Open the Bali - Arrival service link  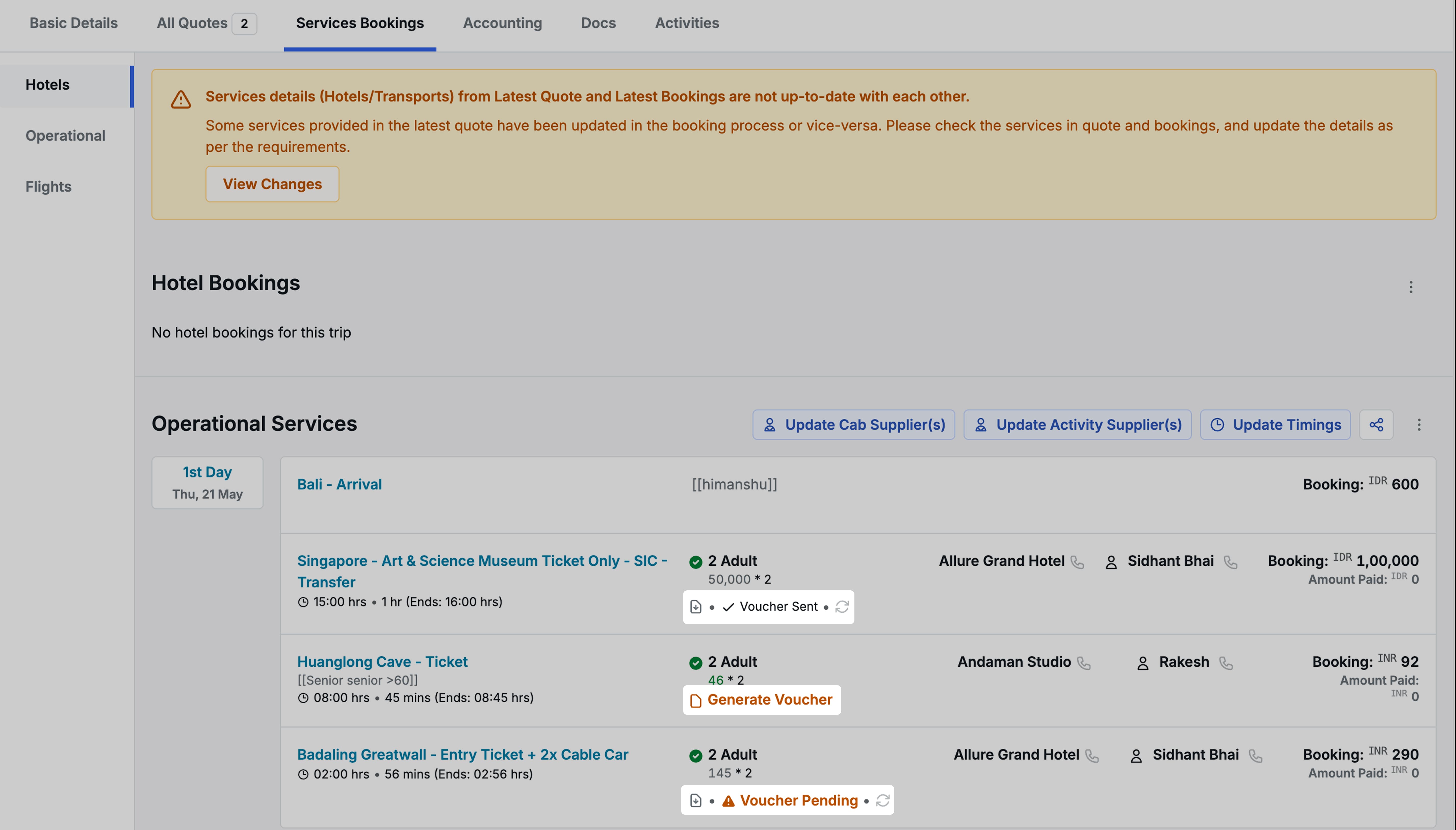pyautogui.click(x=340, y=484)
